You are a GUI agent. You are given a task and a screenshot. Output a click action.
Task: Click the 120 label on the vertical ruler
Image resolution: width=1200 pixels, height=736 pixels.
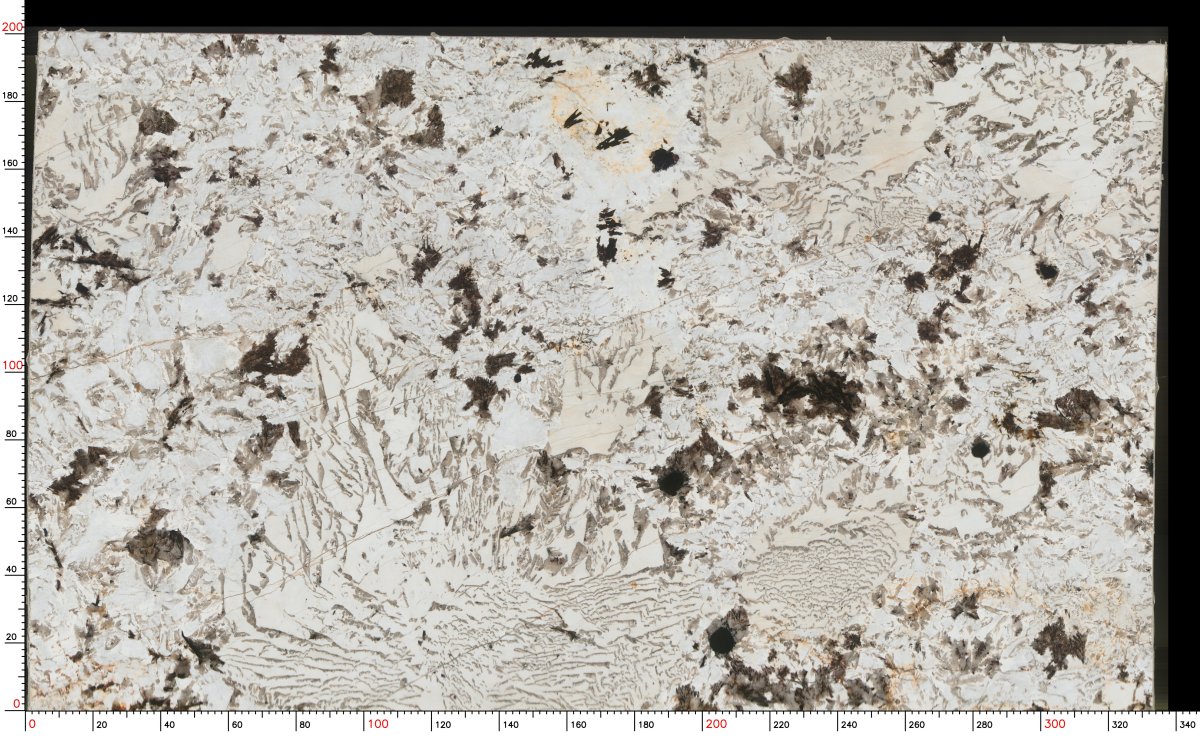pyautogui.click(x=11, y=299)
